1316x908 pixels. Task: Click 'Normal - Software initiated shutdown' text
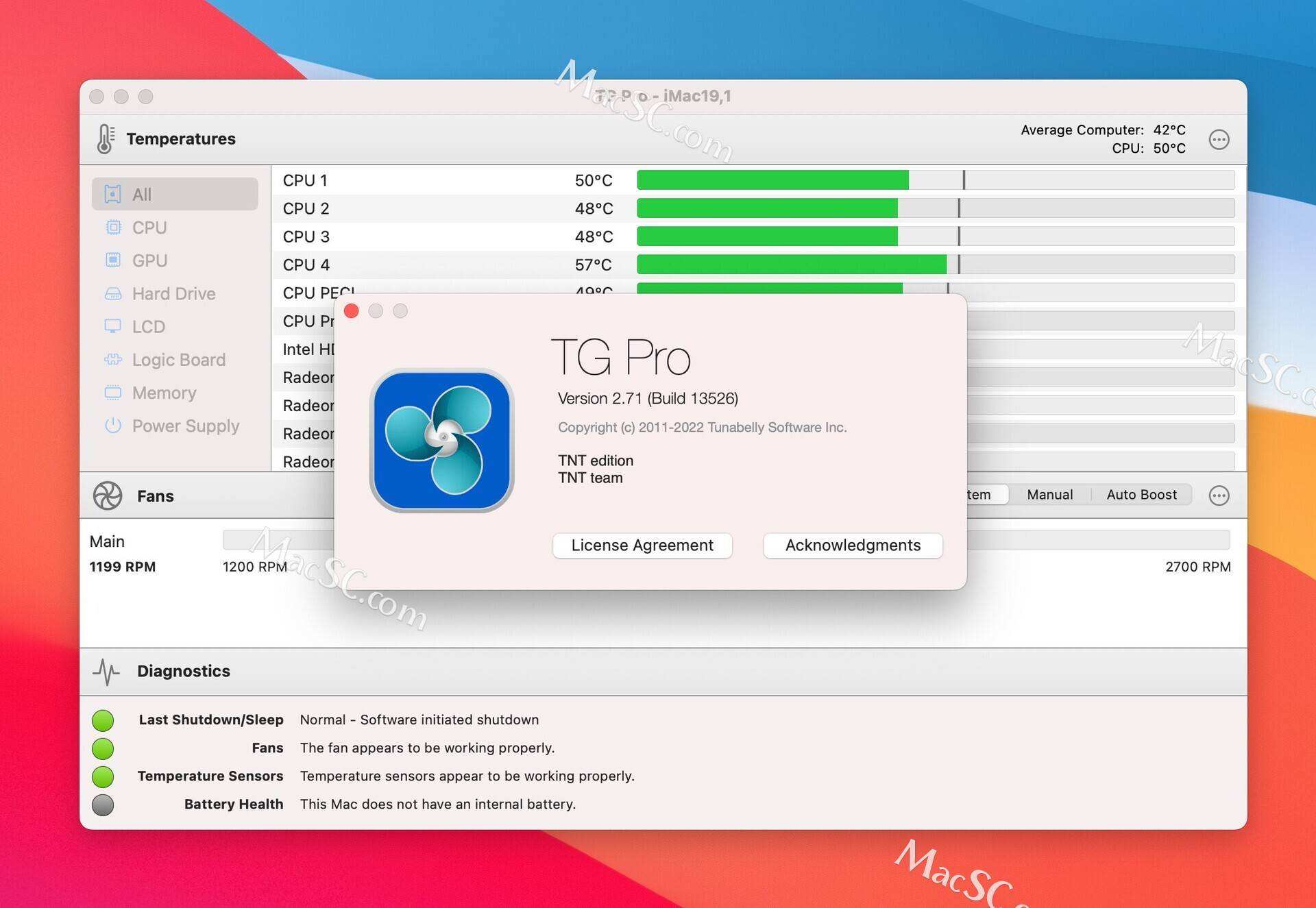419,720
